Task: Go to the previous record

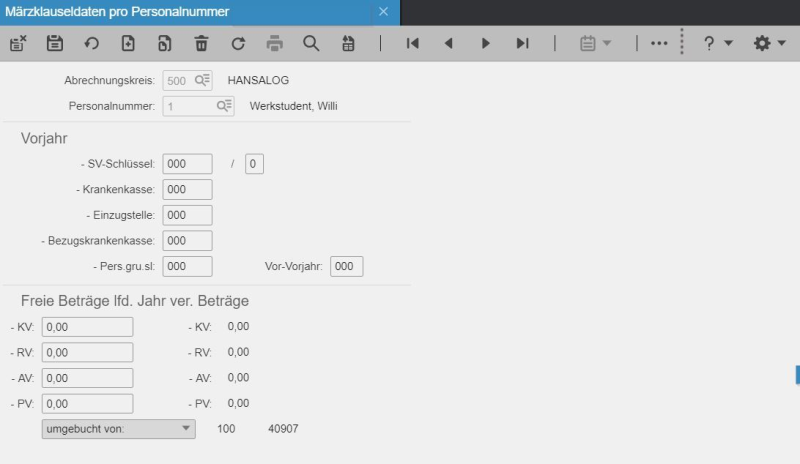Action: (448, 43)
